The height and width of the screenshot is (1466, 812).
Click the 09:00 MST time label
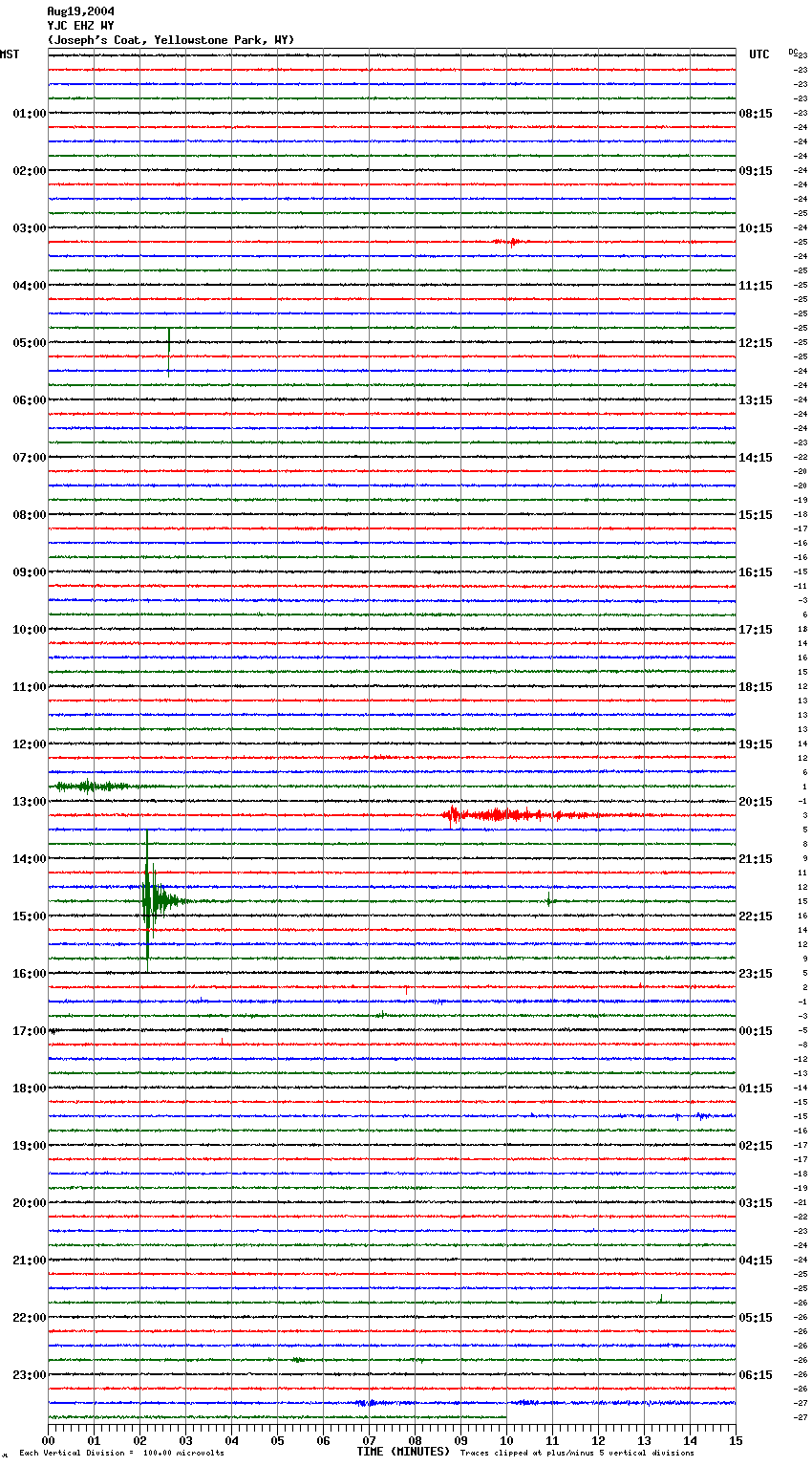[x=30, y=572]
